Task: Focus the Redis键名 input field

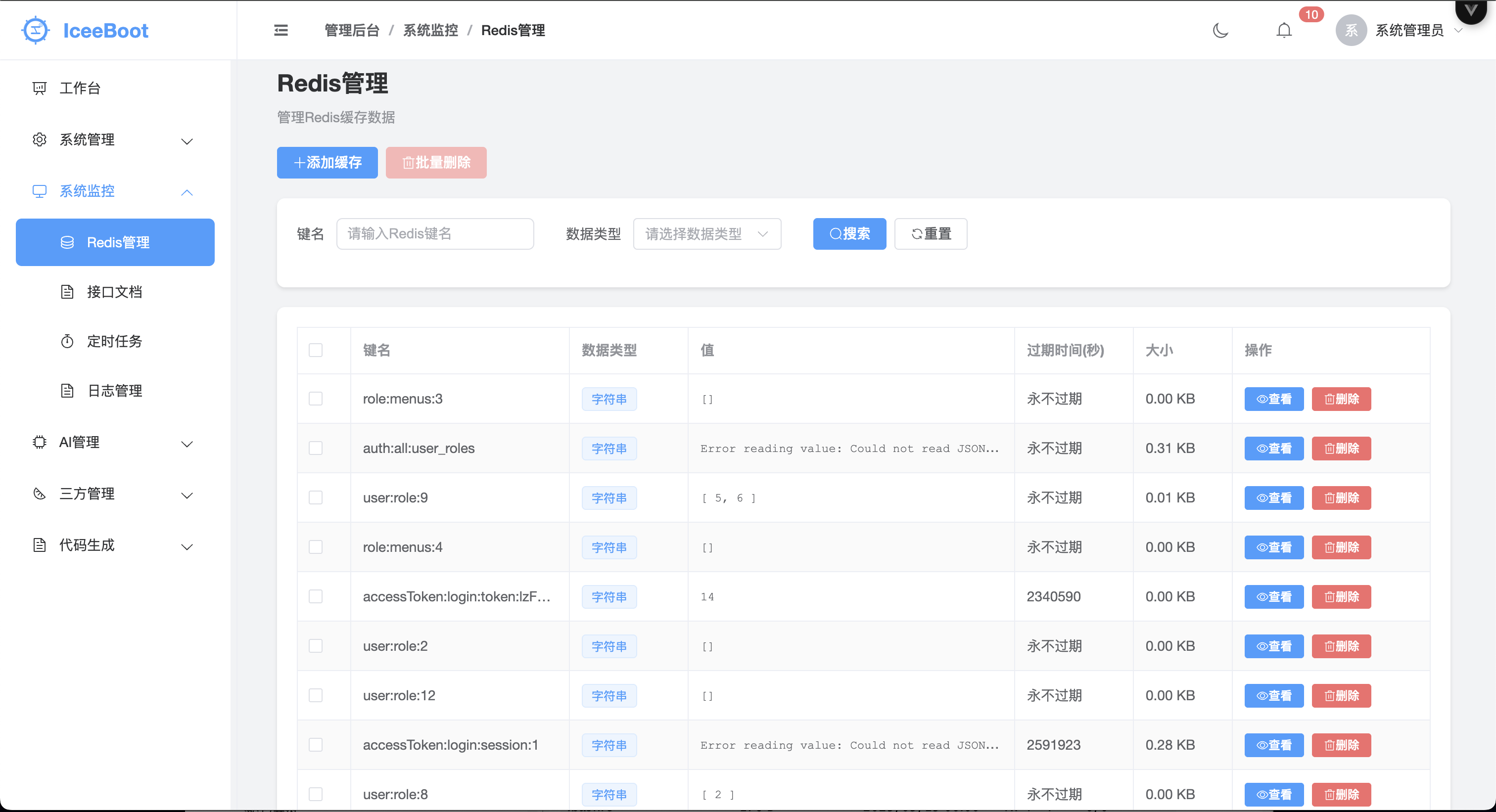Action: click(435, 234)
